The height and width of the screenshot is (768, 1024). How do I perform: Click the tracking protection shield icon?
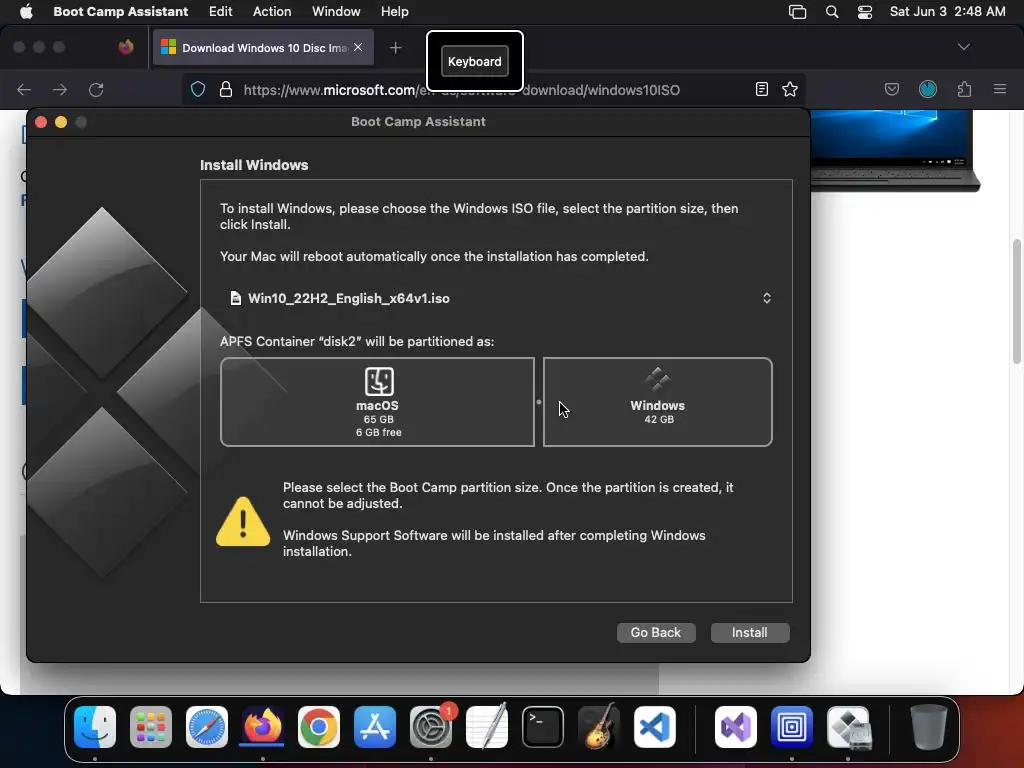(198, 89)
